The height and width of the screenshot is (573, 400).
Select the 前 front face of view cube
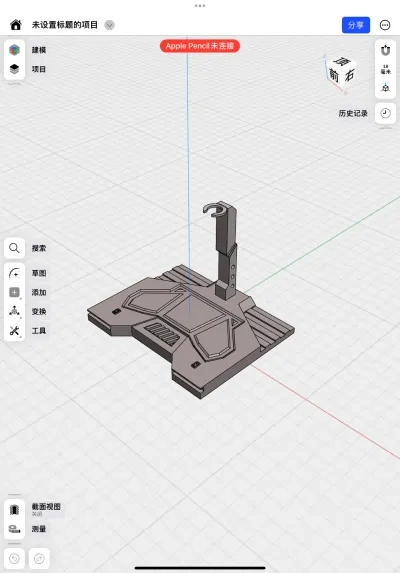coord(334,75)
